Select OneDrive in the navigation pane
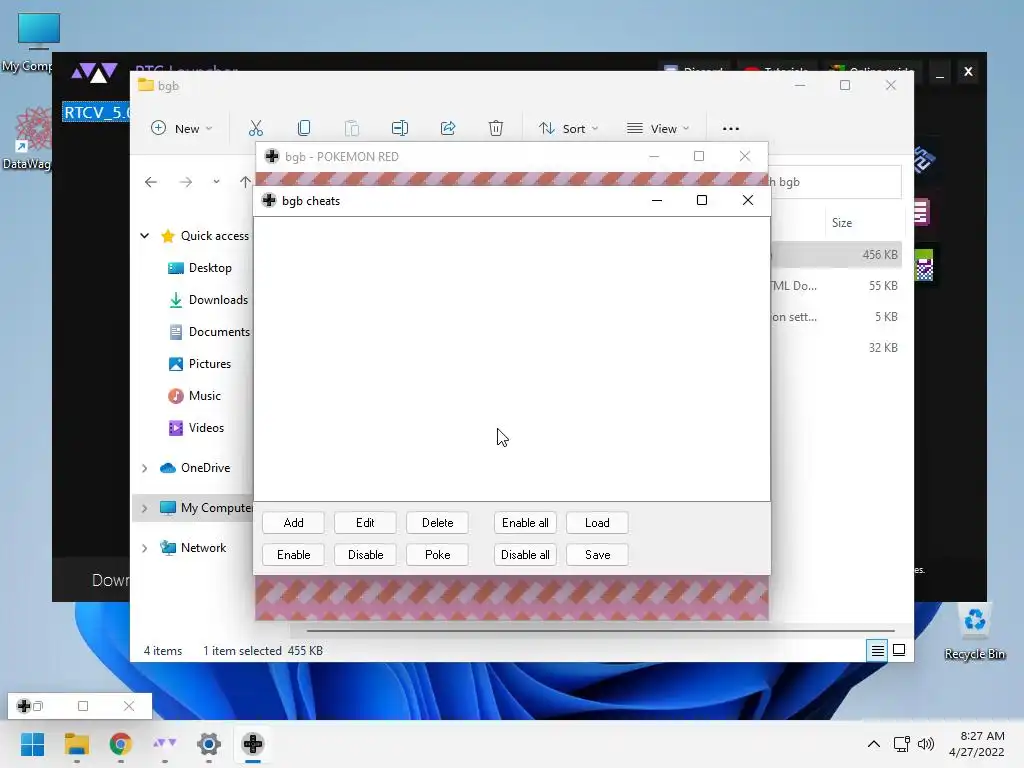Viewport: 1024px width, 768px height. pos(205,468)
